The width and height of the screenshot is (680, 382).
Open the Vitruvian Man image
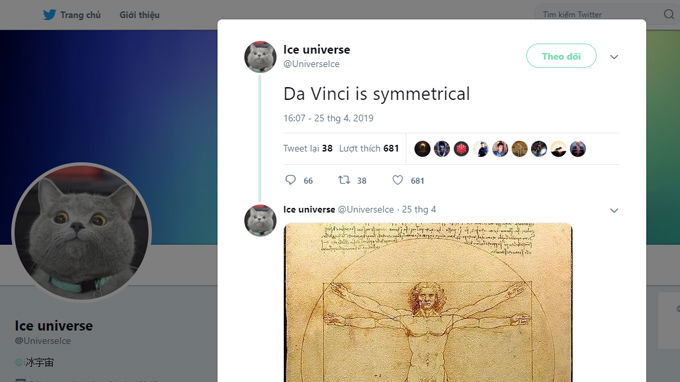[x=428, y=303]
